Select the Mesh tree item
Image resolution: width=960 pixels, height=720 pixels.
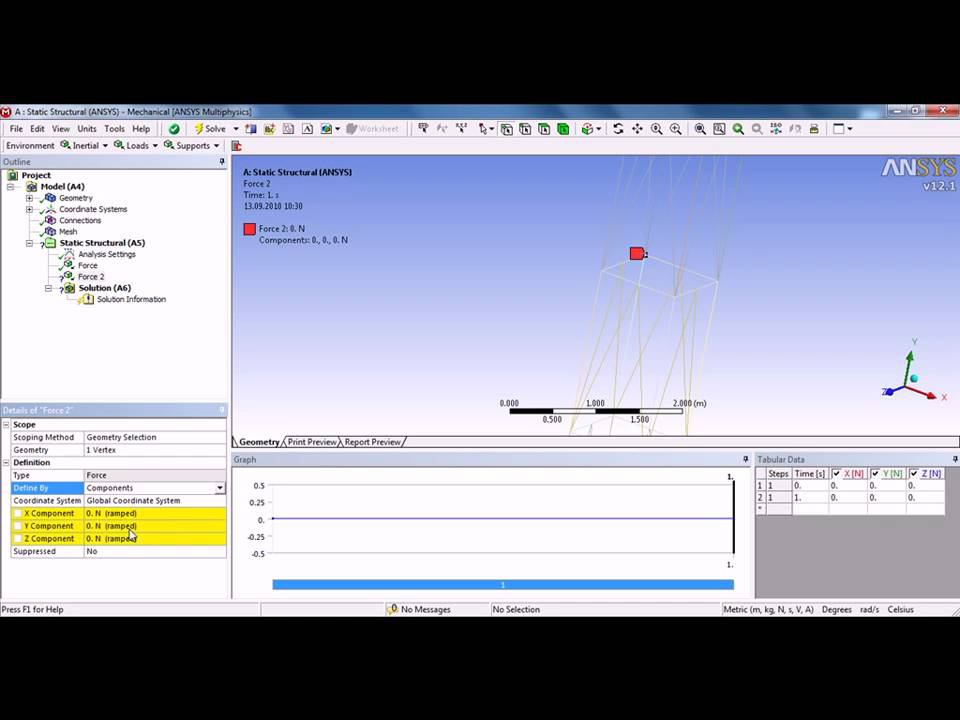(x=68, y=232)
